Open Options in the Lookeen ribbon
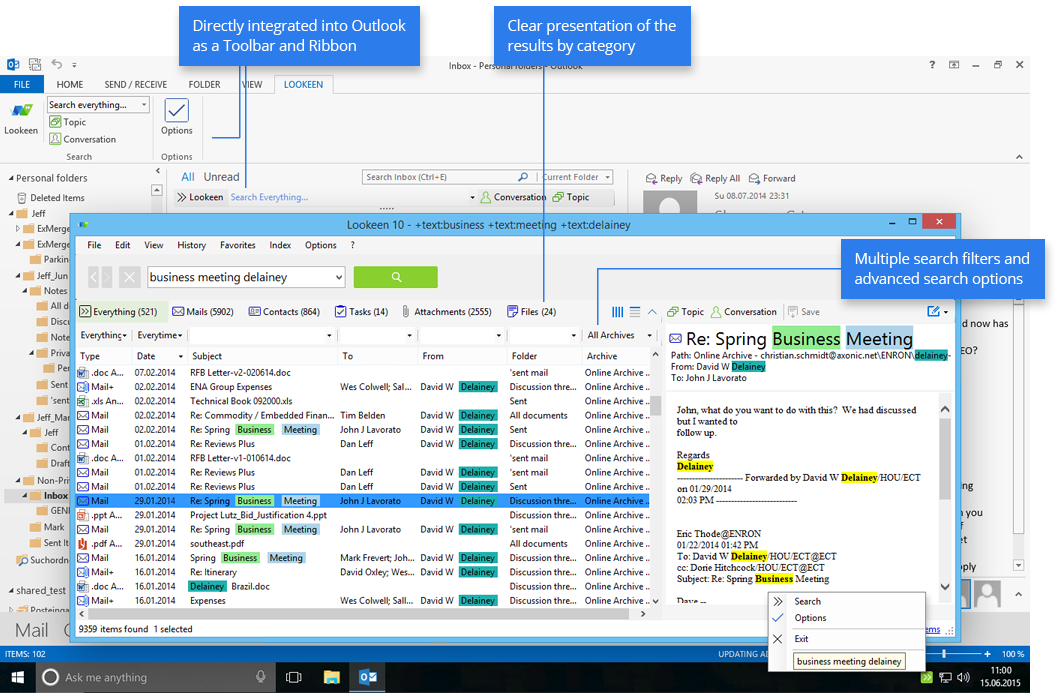Screen dimensions: 1059x693 176,116
